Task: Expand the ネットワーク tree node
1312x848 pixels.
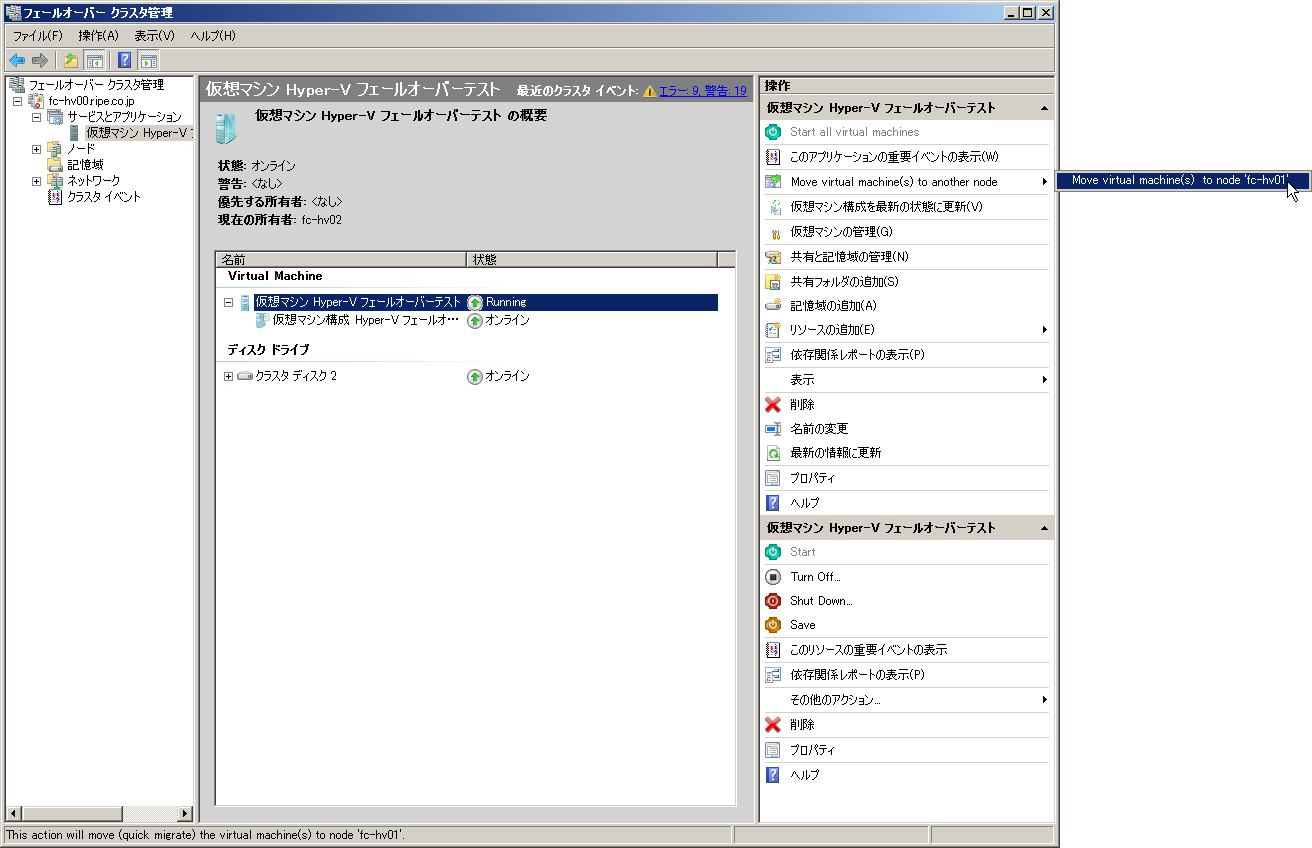Action: coord(36,181)
